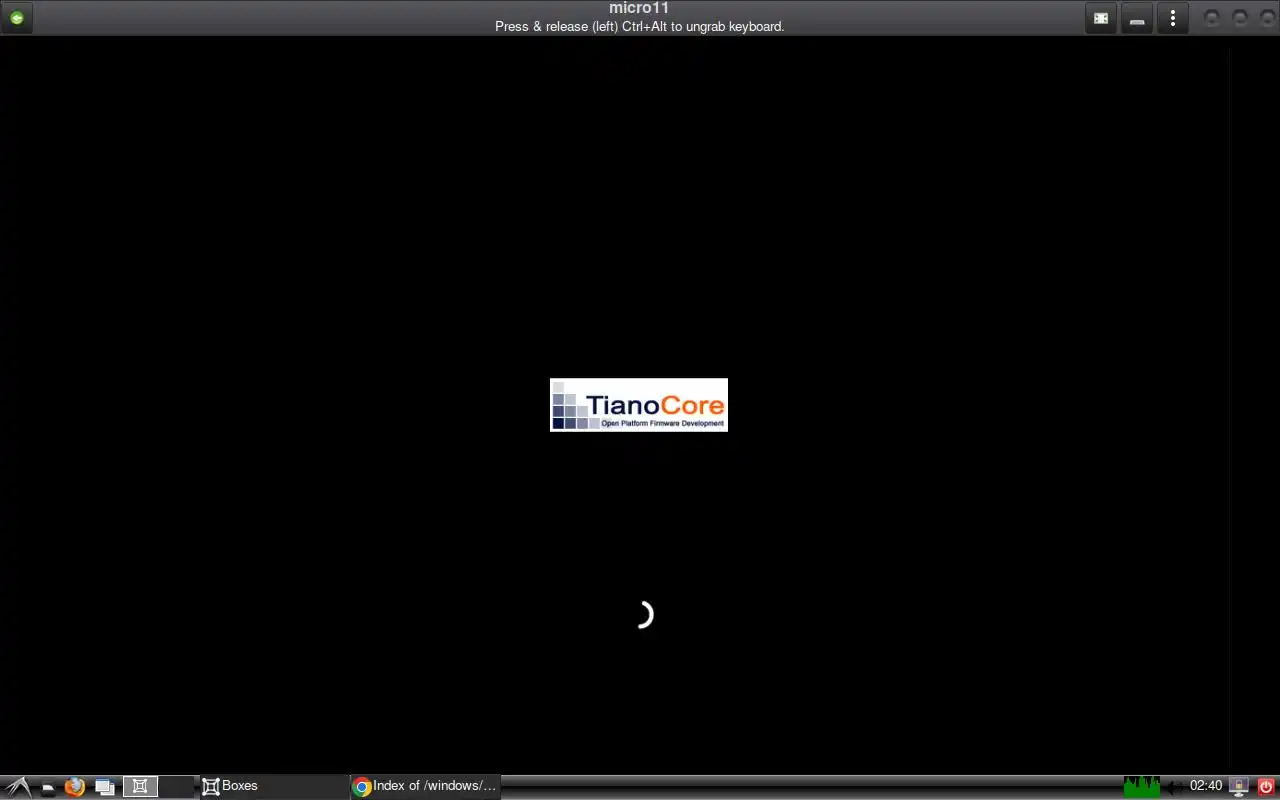The image size is (1280, 800).
Task: Open the green CPU usage monitor
Action: click(x=1142, y=787)
